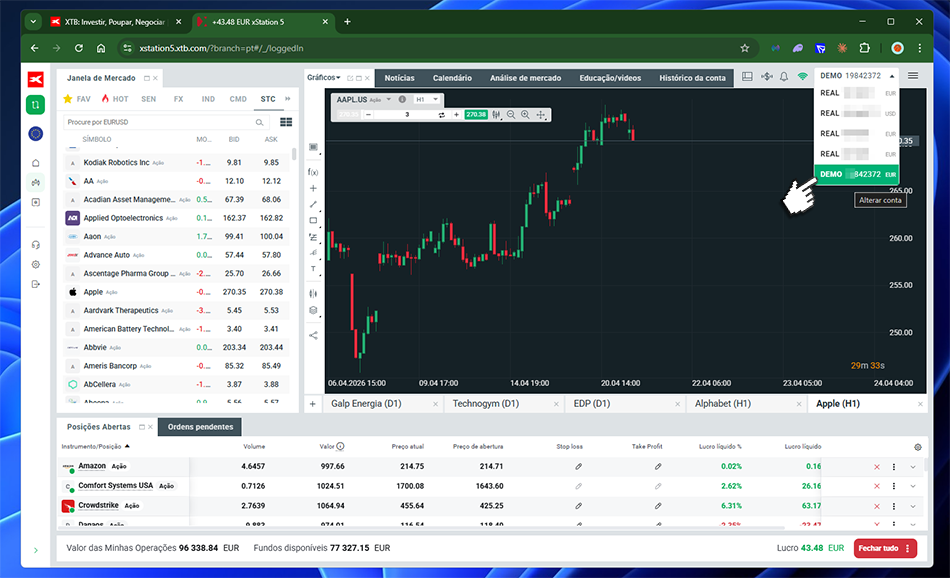Open the AAPL.US instrument info icon
The width and height of the screenshot is (950, 578).
tap(402, 99)
